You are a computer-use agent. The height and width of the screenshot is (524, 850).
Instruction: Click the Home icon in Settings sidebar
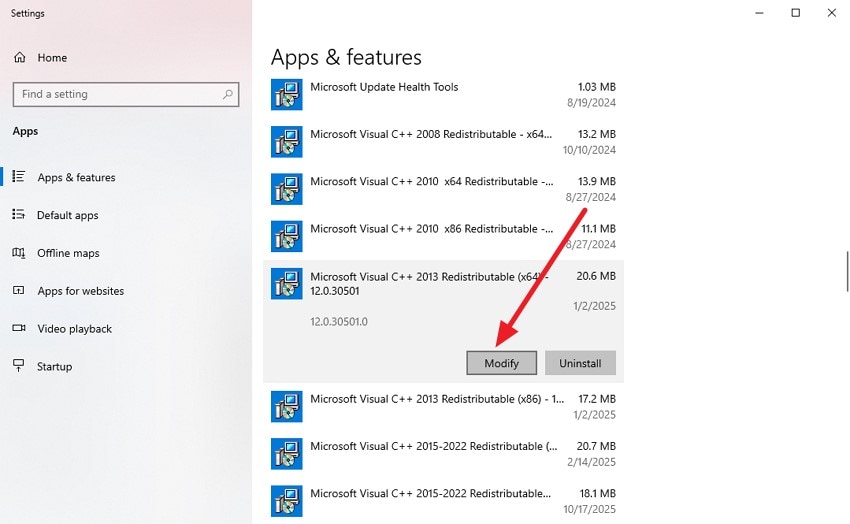point(20,57)
